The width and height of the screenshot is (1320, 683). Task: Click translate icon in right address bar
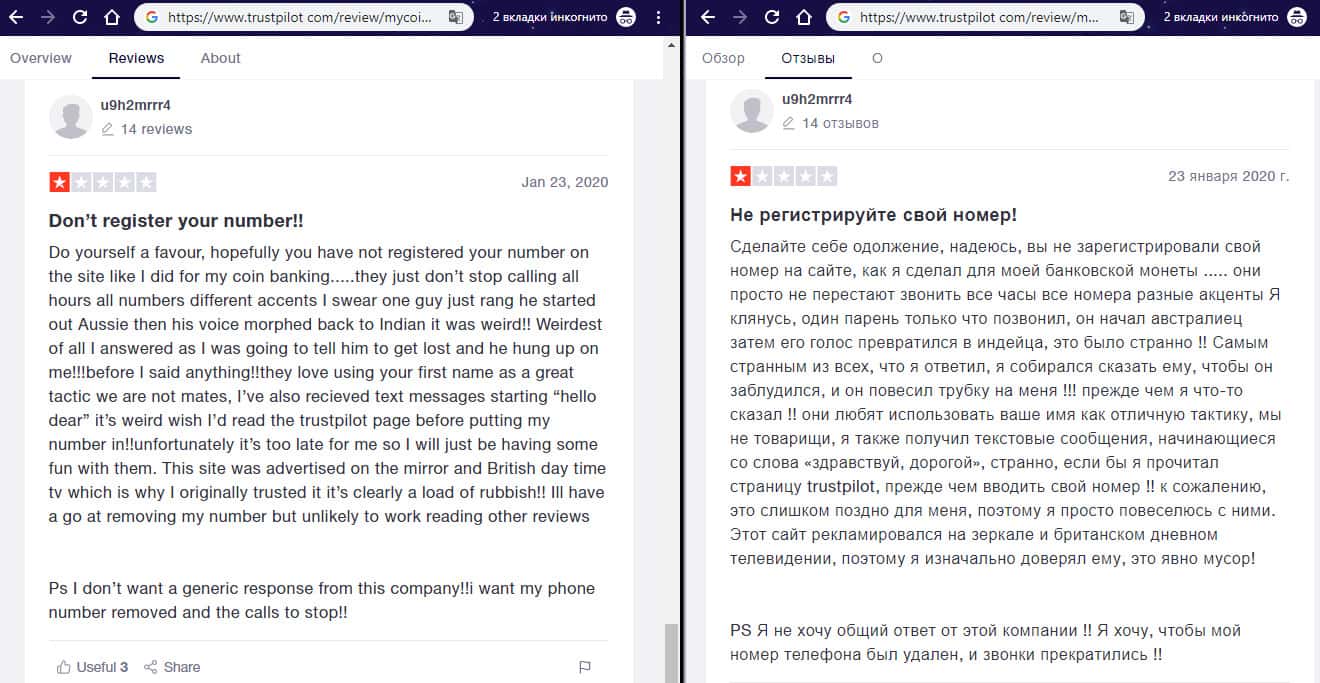[x=1127, y=17]
